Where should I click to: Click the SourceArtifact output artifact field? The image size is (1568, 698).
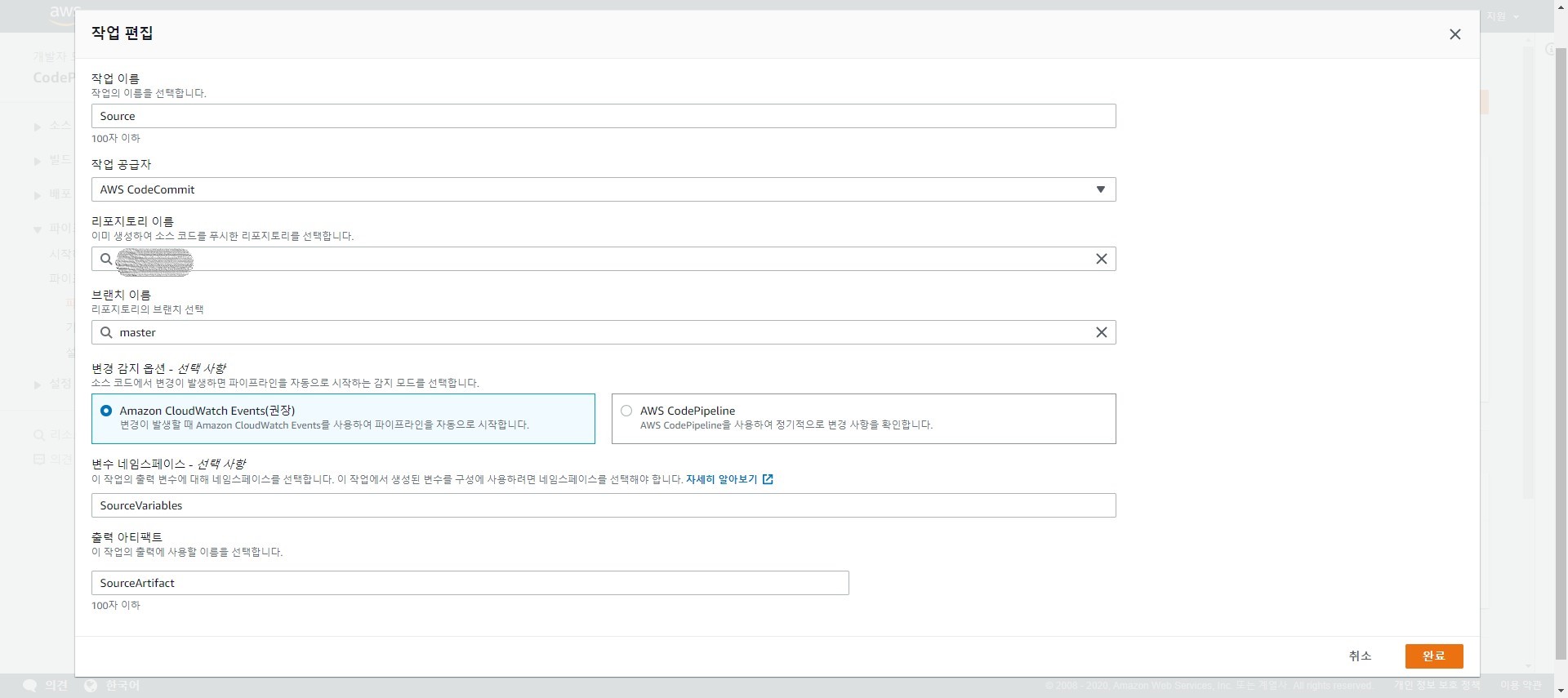point(470,583)
